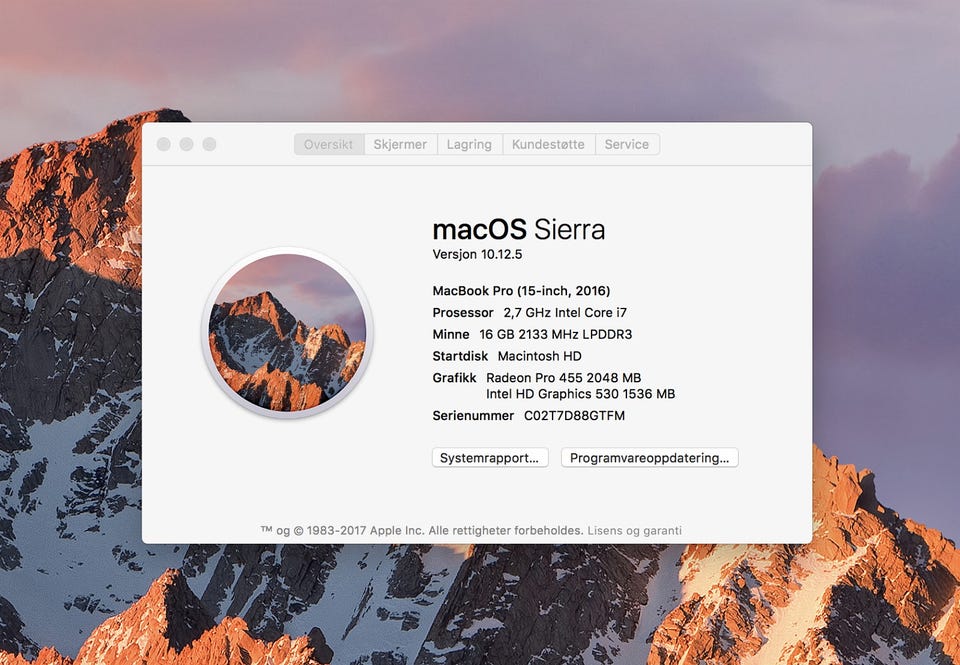Close the About This Mac window
The width and height of the screenshot is (960, 665).
[163, 145]
